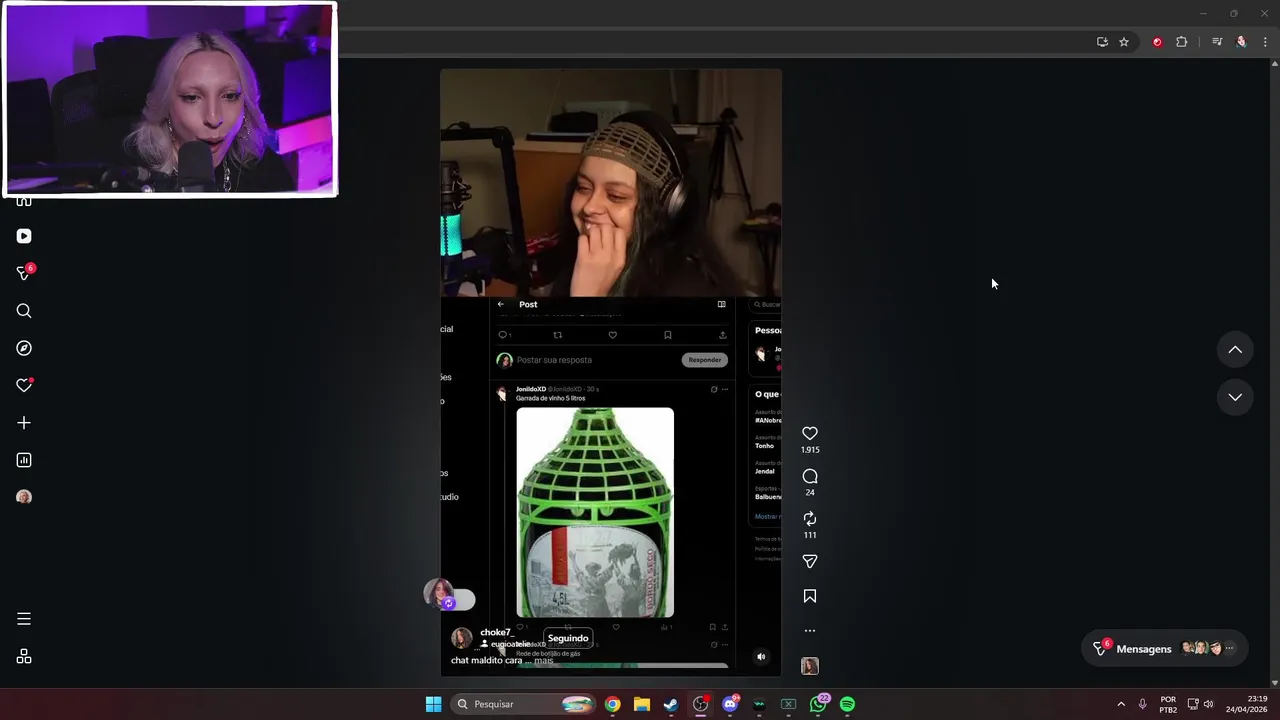
Task: Open Steam from the taskbar
Action: (671, 704)
